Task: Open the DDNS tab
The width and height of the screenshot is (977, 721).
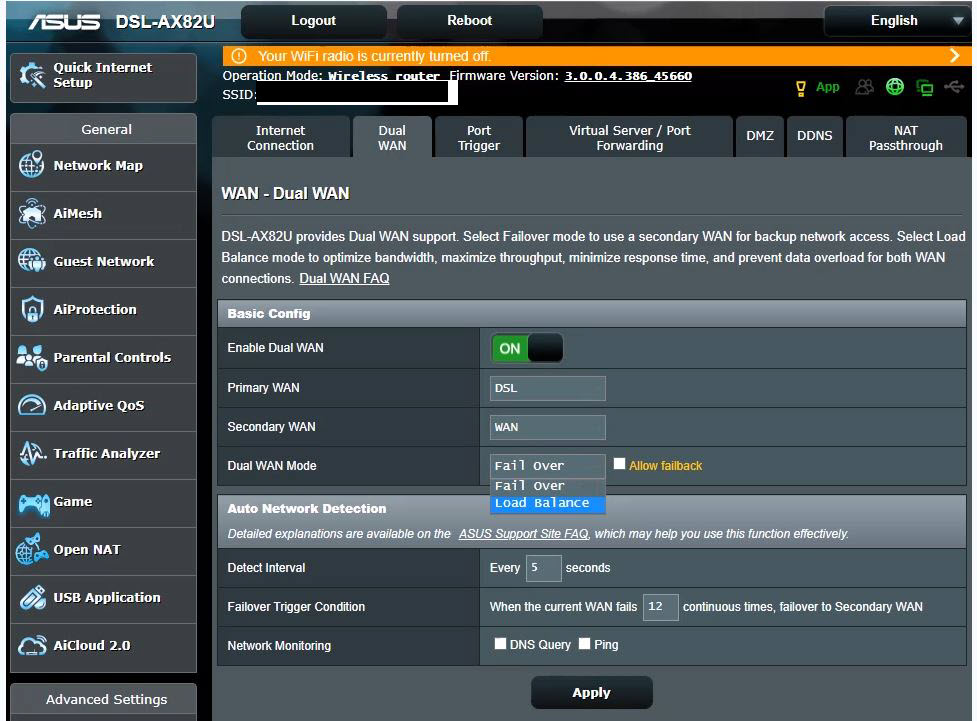Action: [814, 136]
